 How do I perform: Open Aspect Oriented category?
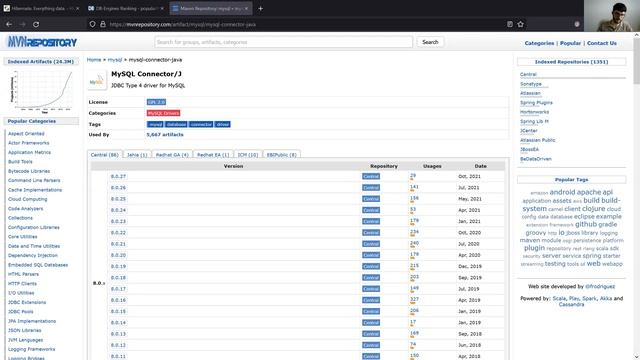pyautogui.click(x=26, y=133)
